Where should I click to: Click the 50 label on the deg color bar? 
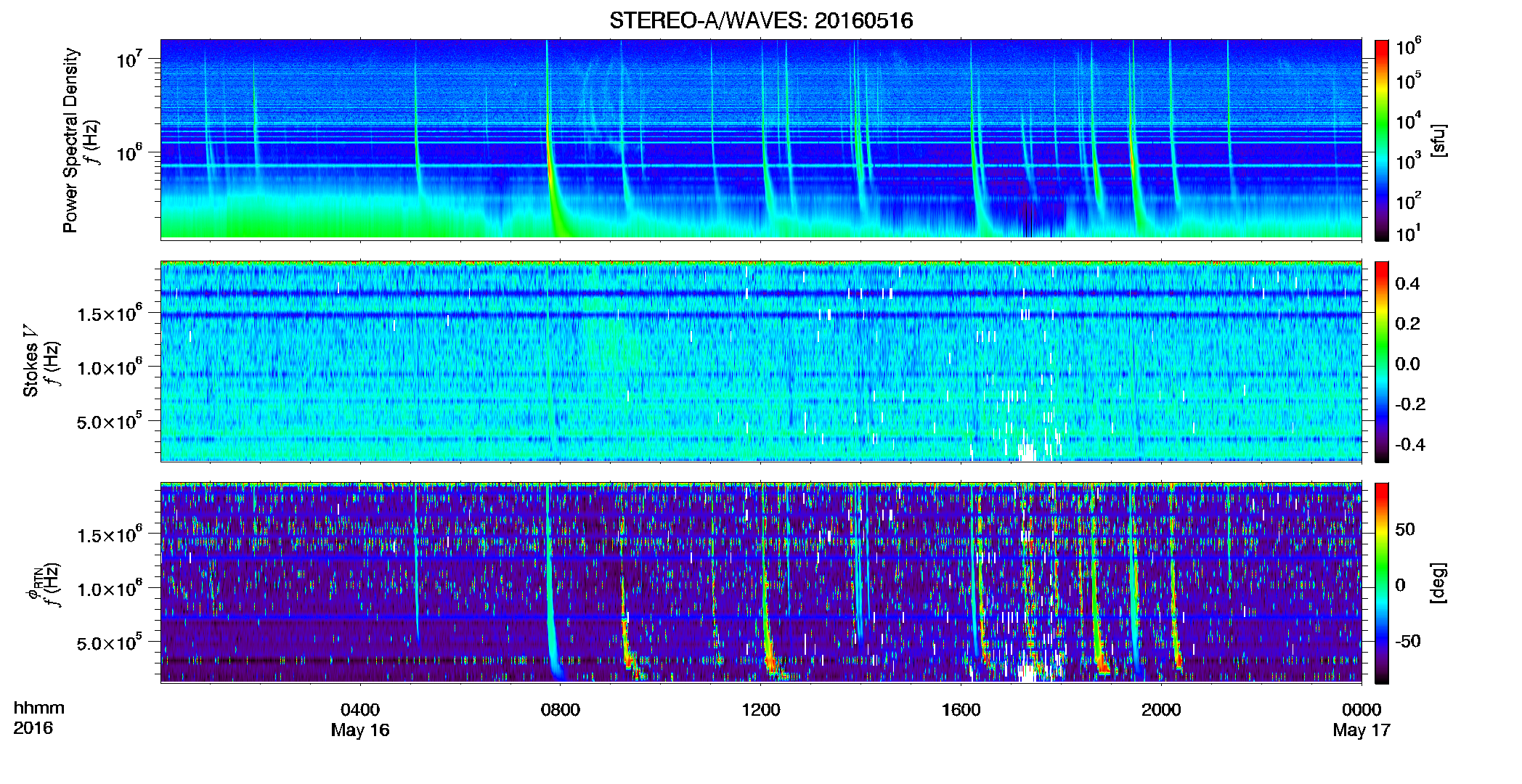(1405, 529)
